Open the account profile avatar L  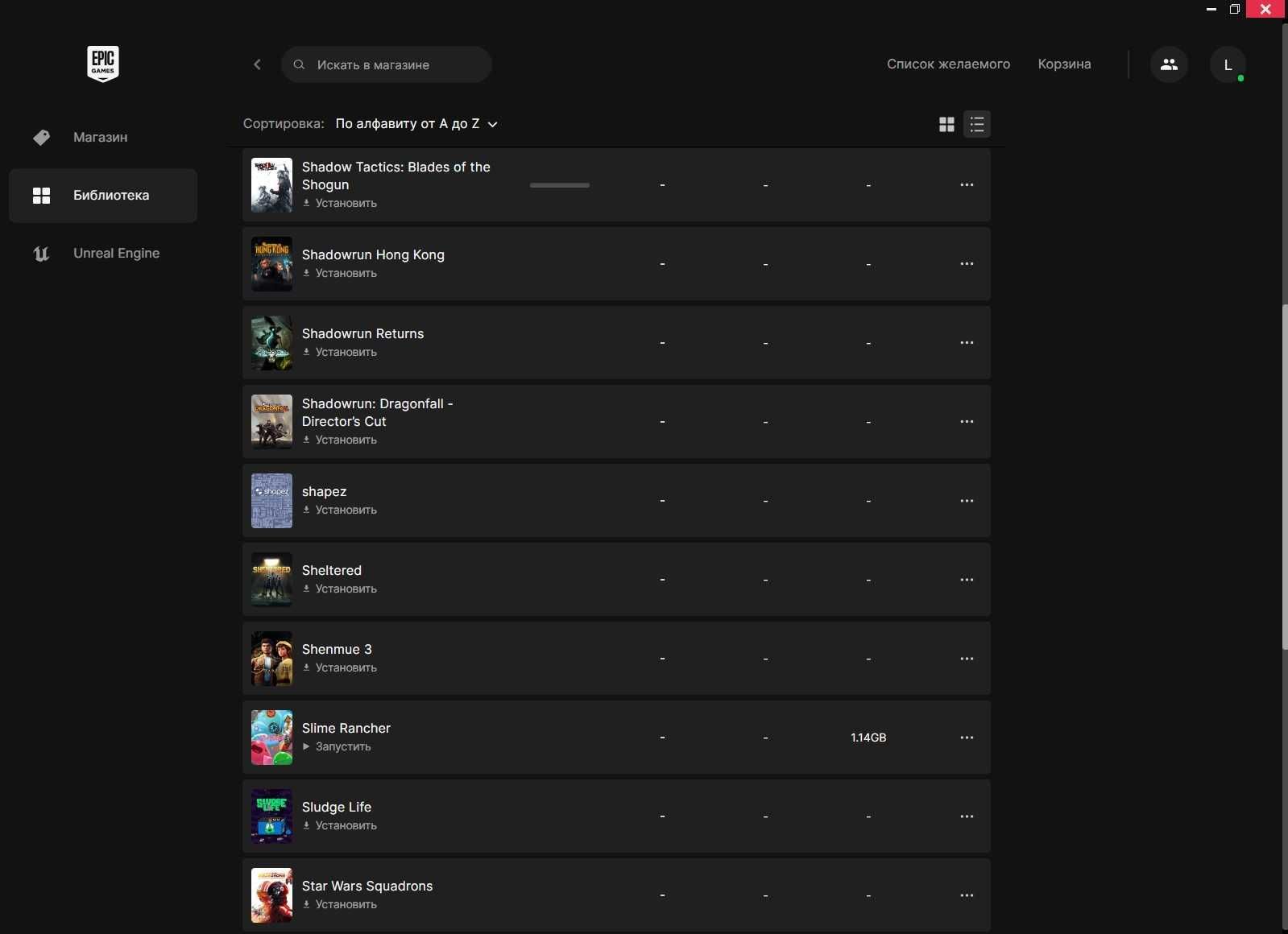tap(1228, 64)
